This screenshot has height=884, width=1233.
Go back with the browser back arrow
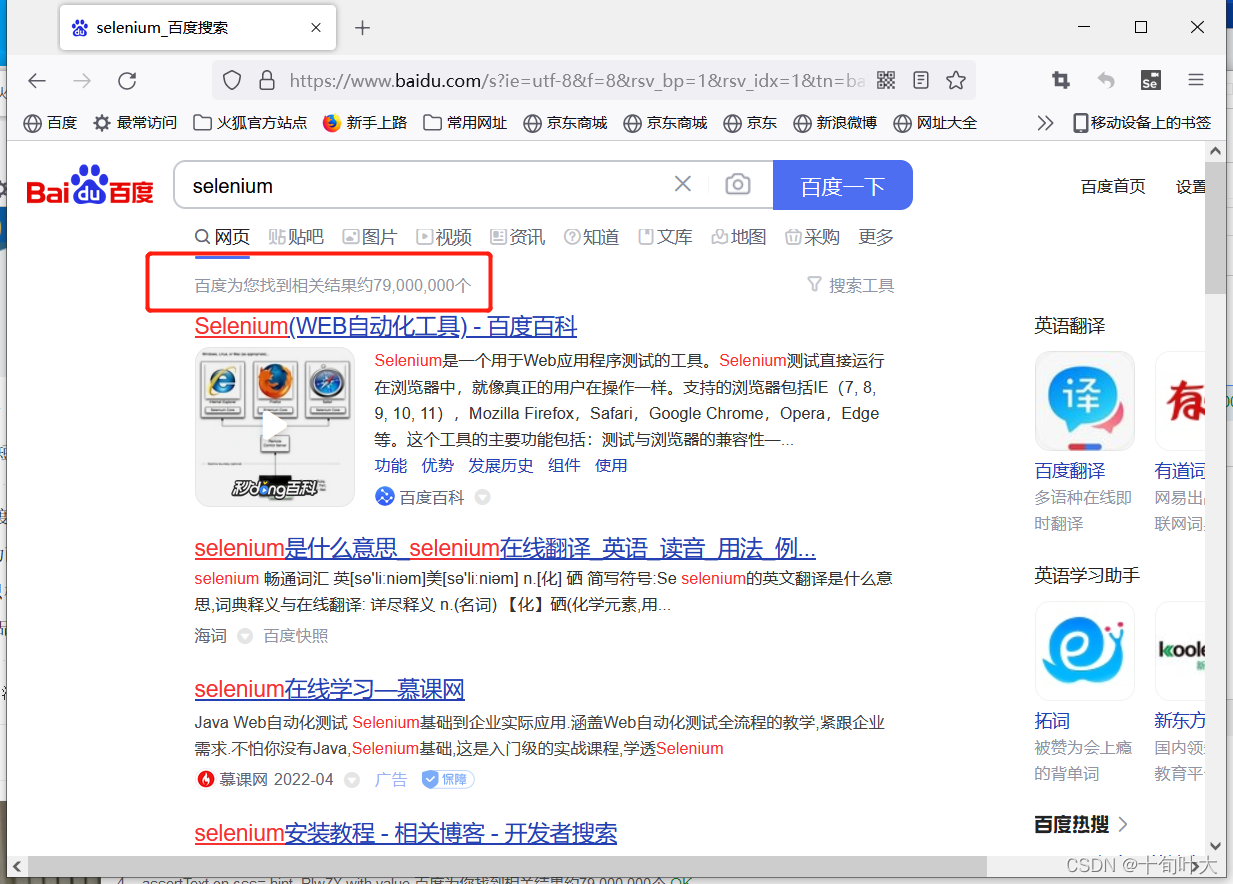37,80
